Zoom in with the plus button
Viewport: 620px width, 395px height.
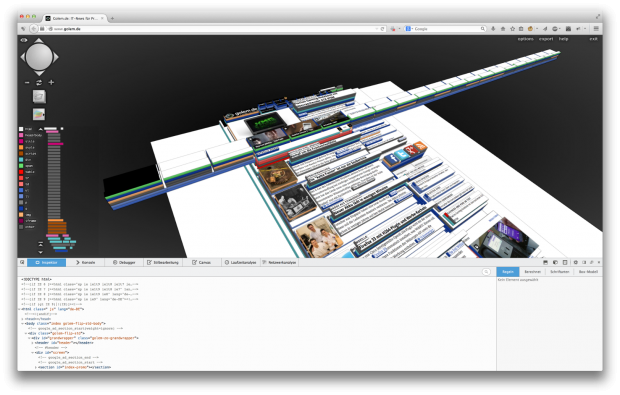(x=51, y=83)
